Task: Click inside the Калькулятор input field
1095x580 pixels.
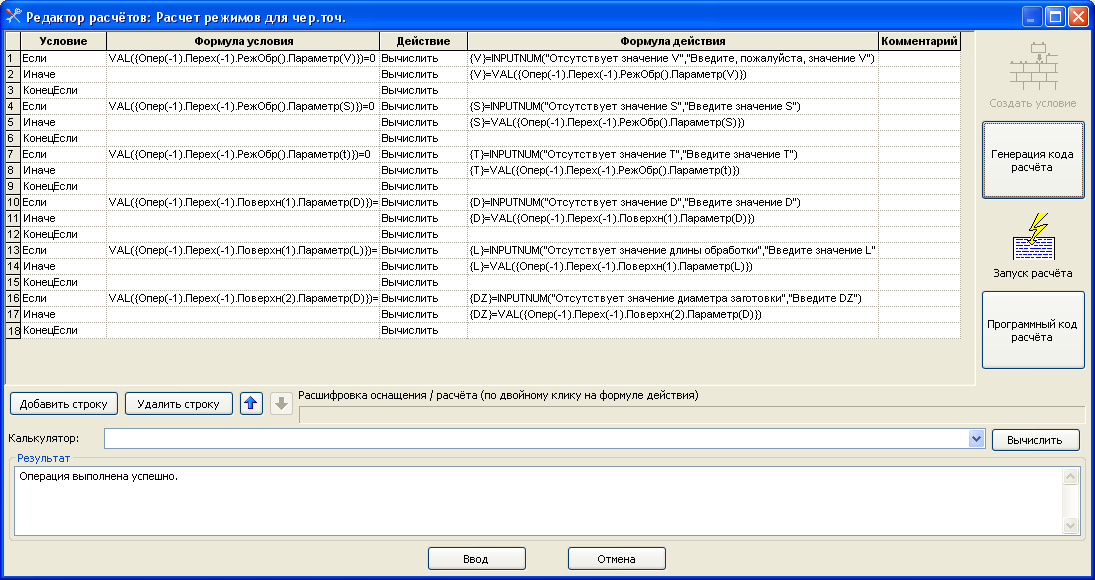Action: point(535,439)
